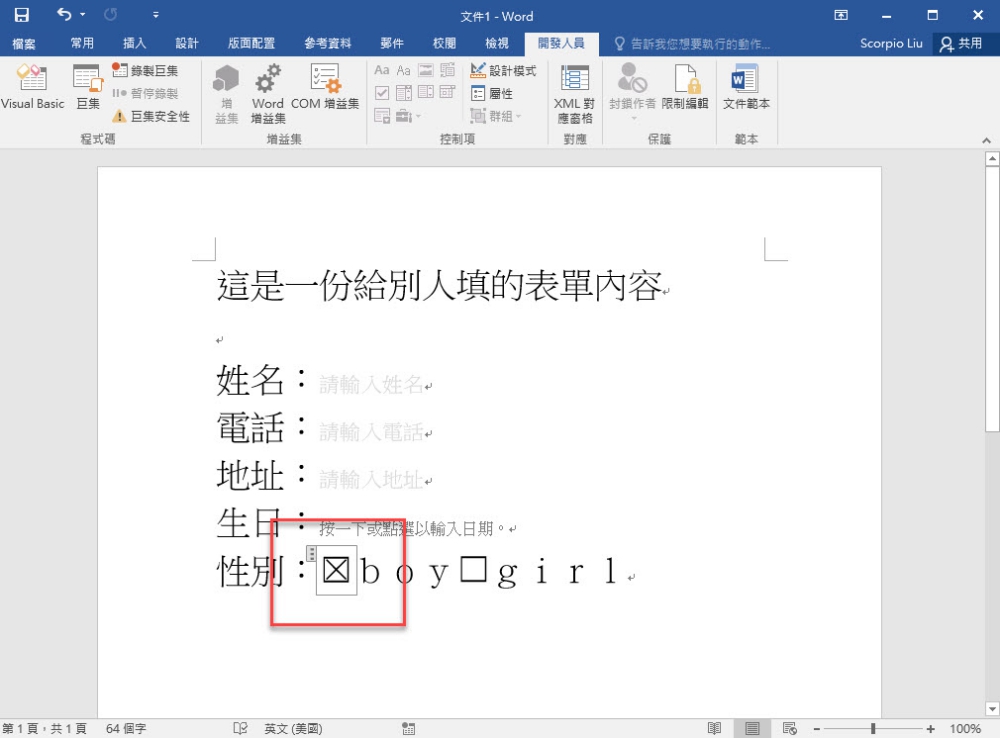This screenshot has height=738, width=1000.
Task: Click the 請輸入地址 address placeholder field
Action: click(x=371, y=479)
